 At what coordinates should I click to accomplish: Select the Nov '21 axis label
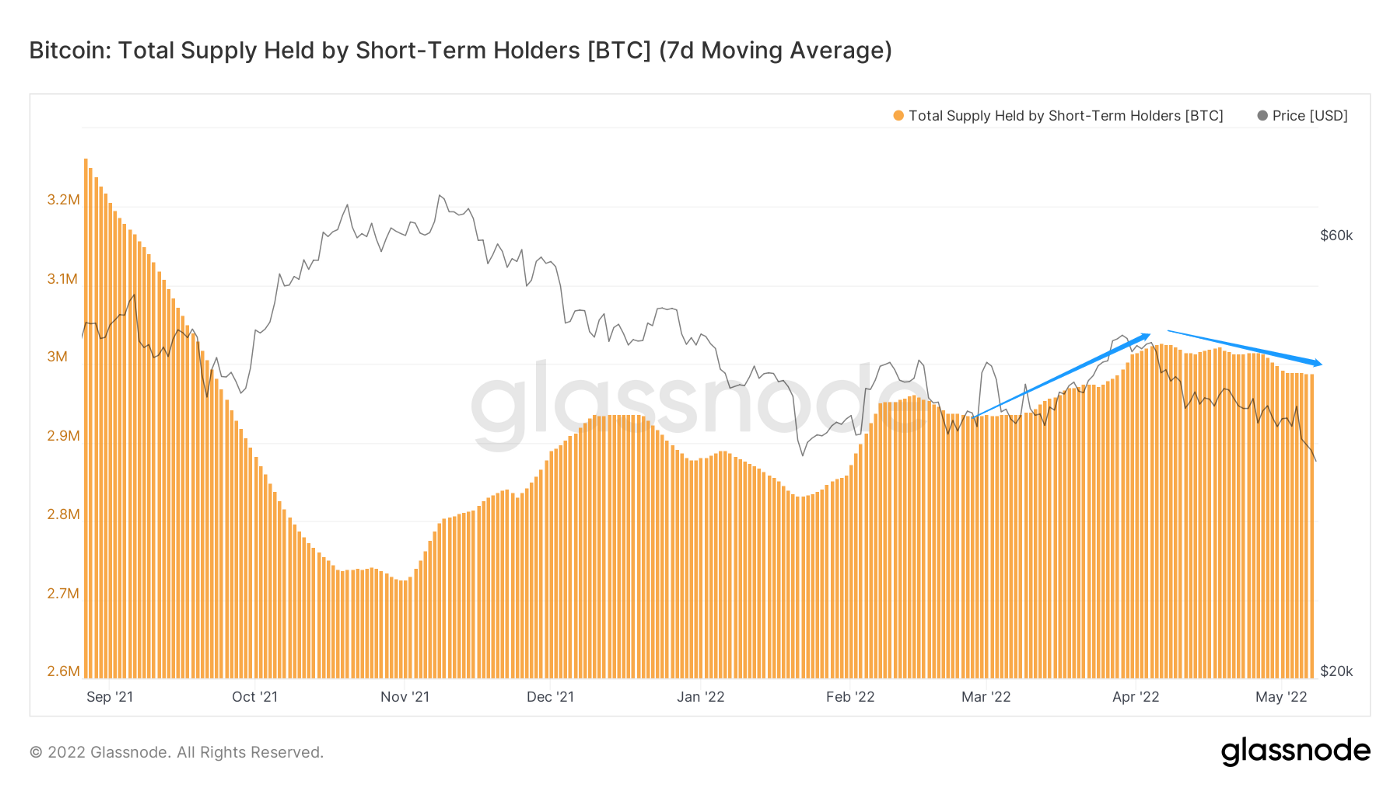pos(406,696)
